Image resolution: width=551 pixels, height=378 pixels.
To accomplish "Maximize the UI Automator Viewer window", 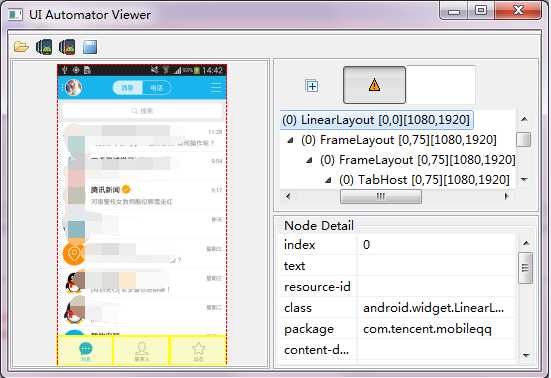I will pyautogui.click(x=481, y=11).
